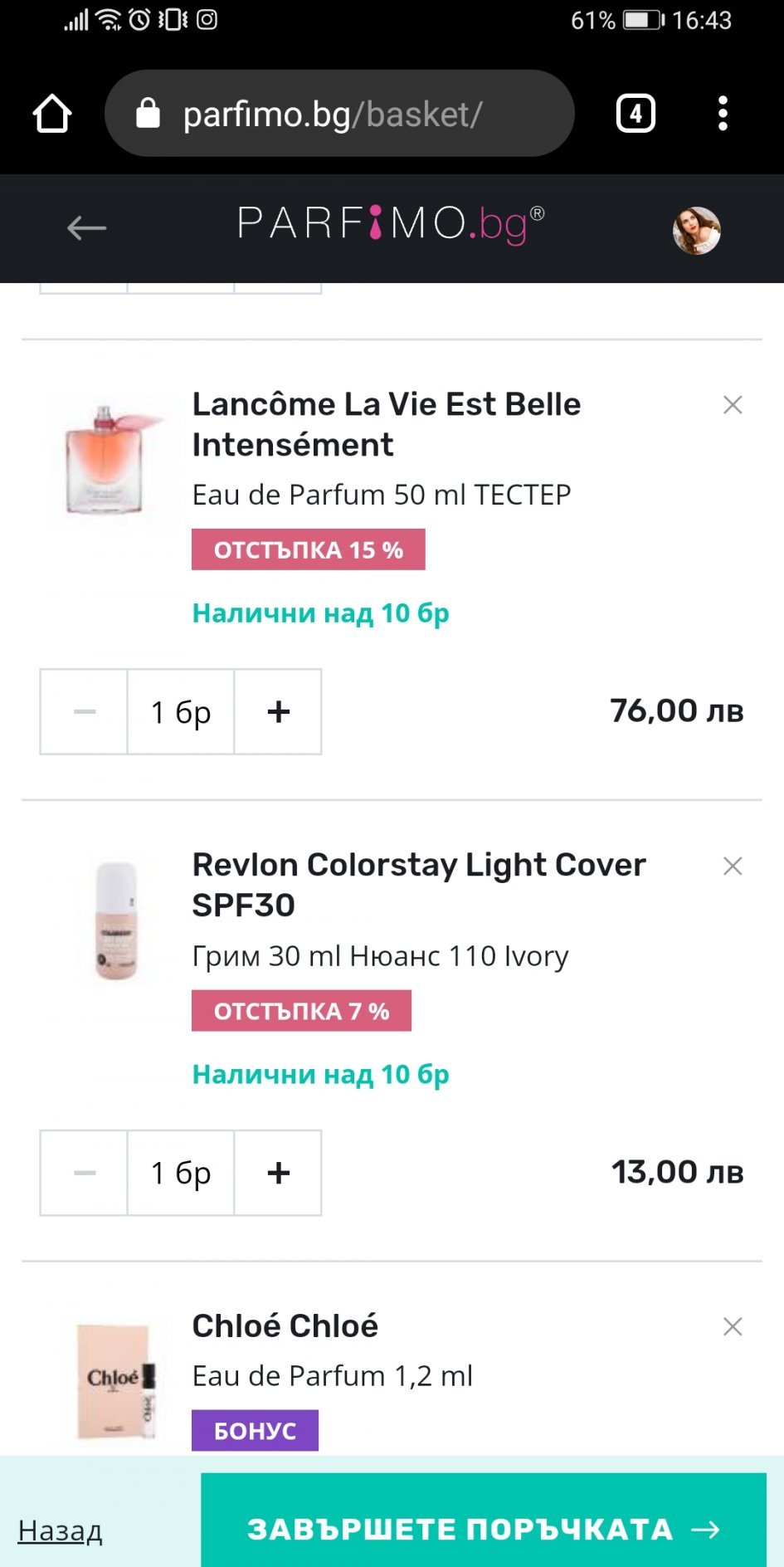784x1567 pixels.
Task: Tap the back arrow in Parfimo header
Action: click(86, 227)
